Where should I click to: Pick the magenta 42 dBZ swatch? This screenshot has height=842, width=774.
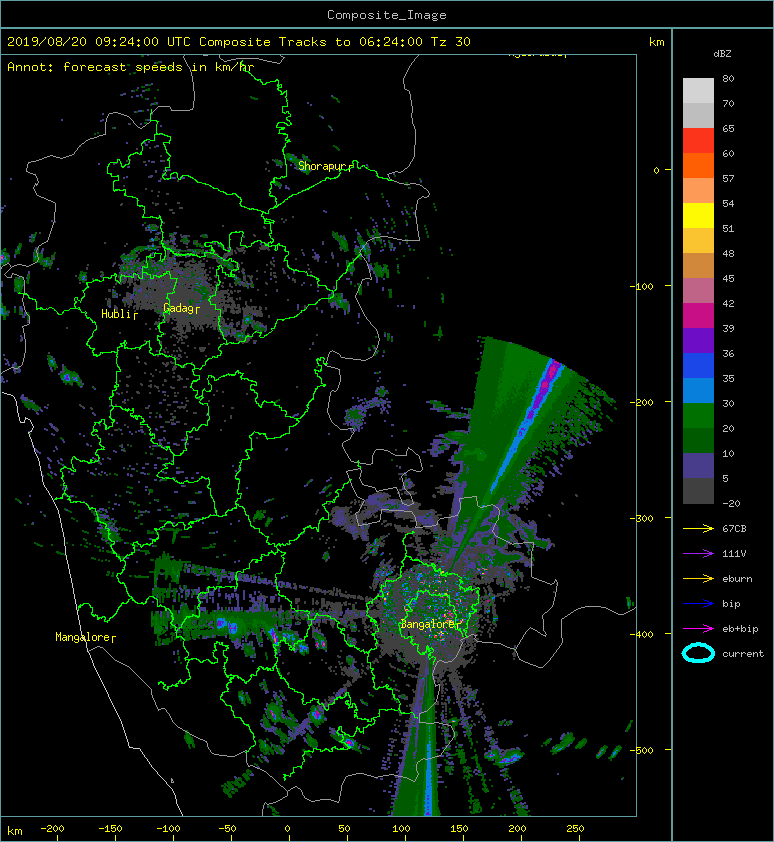[x=698, y=315]
